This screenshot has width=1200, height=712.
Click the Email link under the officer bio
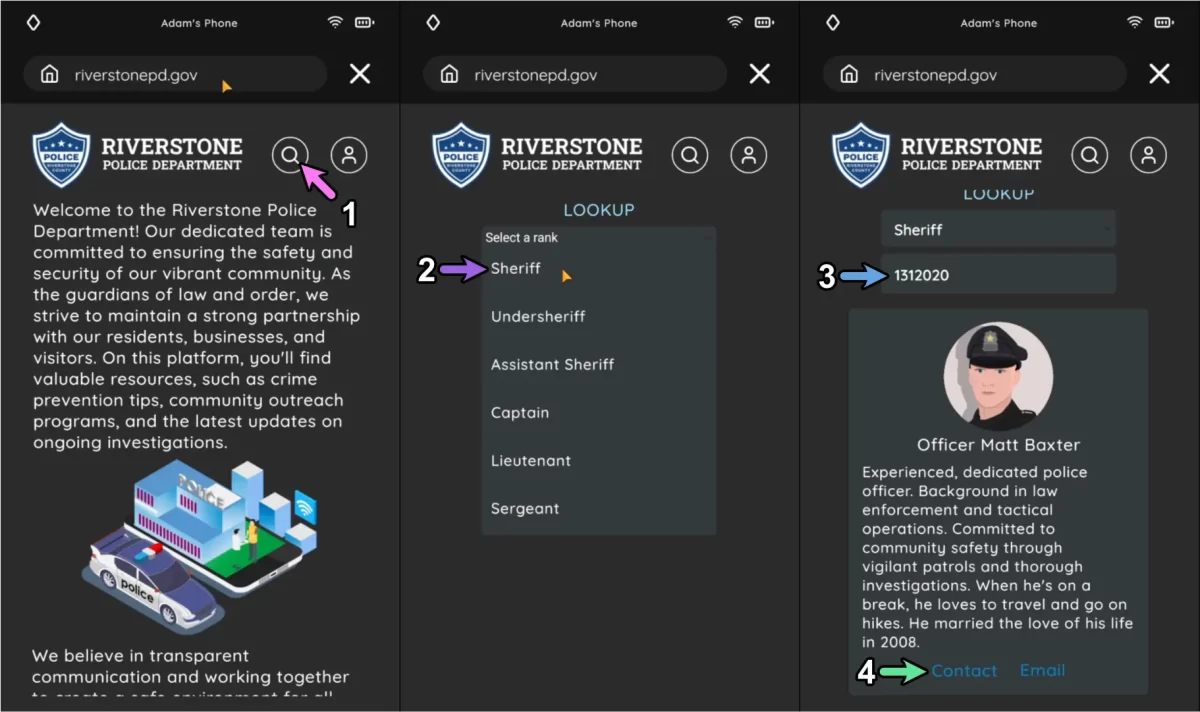click(x=1042, y=671)
